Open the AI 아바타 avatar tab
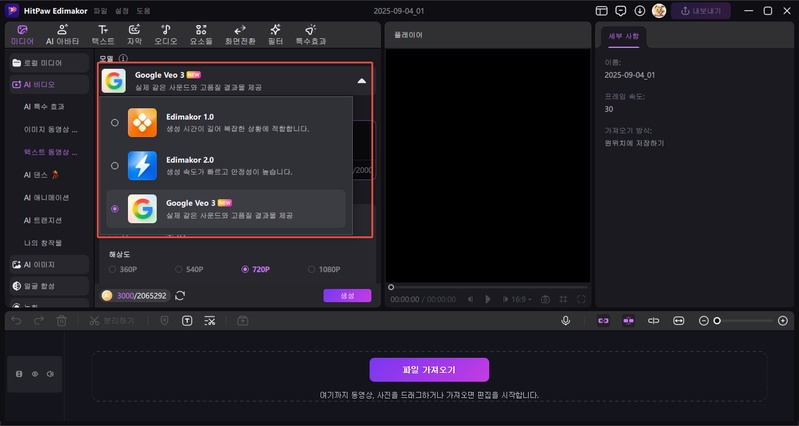The width and height of the screenshot is (799, 426). click(63, 35)
